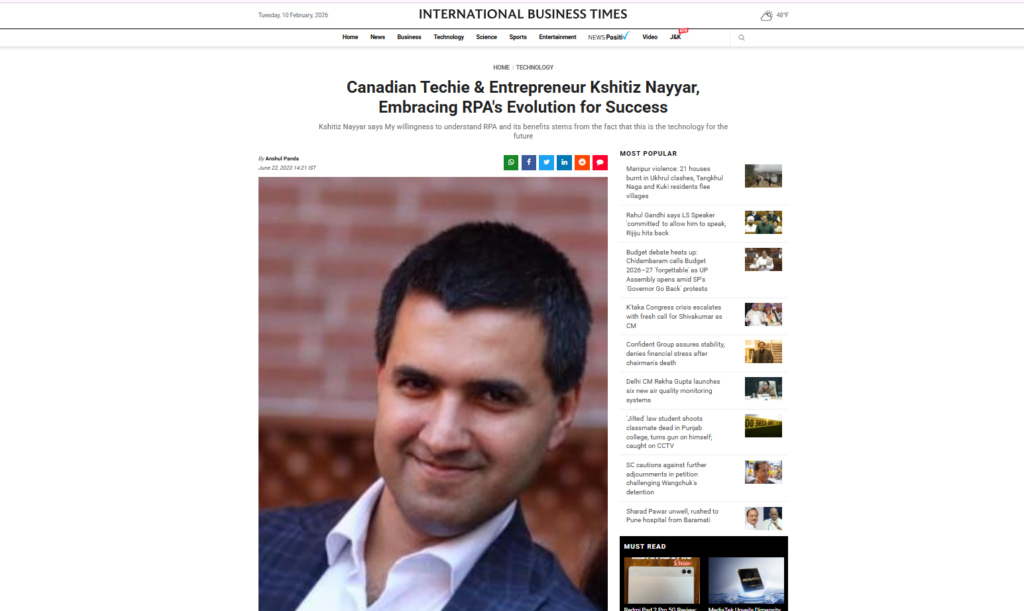Screen dimensions: 1024x611
Task: Open the red comments icon
Action: click(600, 163)
